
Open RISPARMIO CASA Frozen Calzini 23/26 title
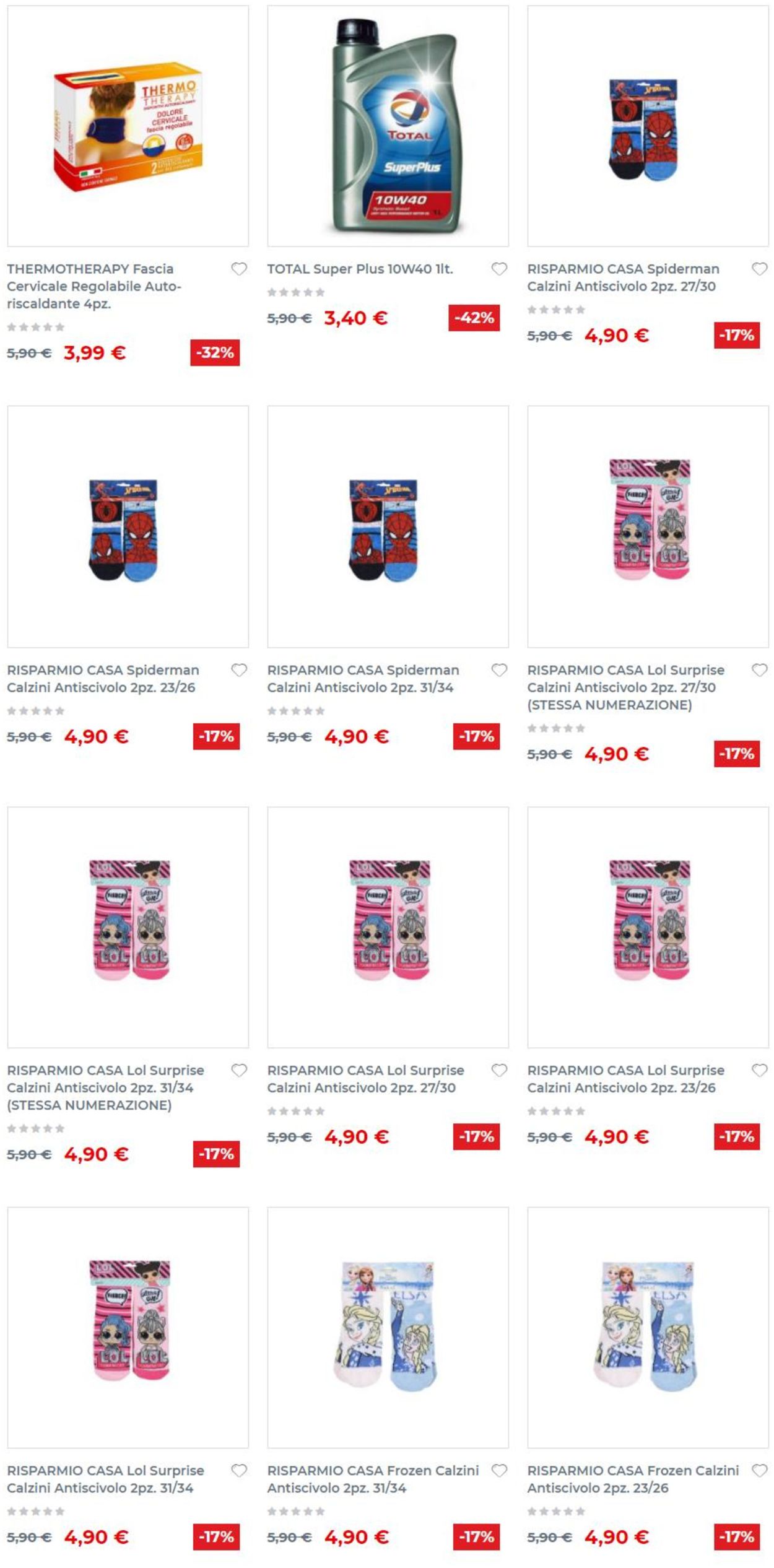(633, 1479)
